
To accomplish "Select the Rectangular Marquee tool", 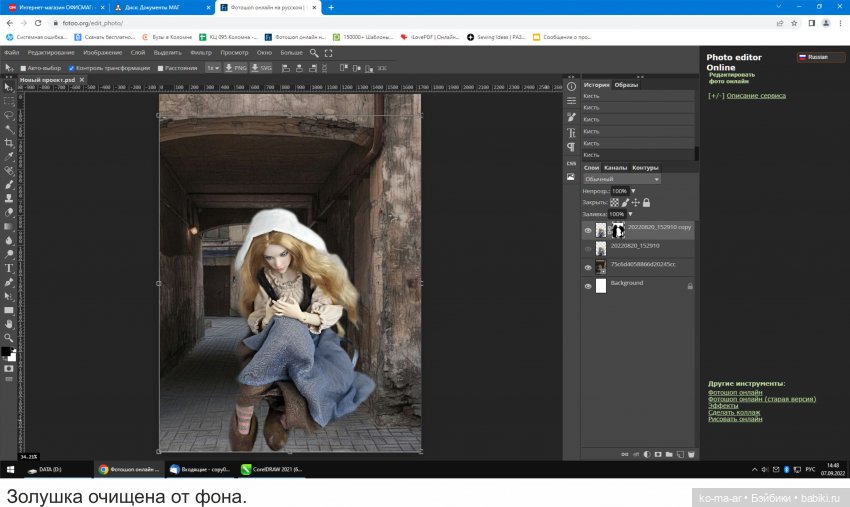I will (9, 101).
